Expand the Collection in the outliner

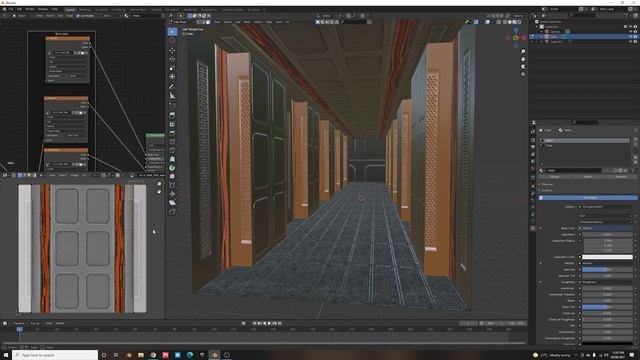coord(537,27)
